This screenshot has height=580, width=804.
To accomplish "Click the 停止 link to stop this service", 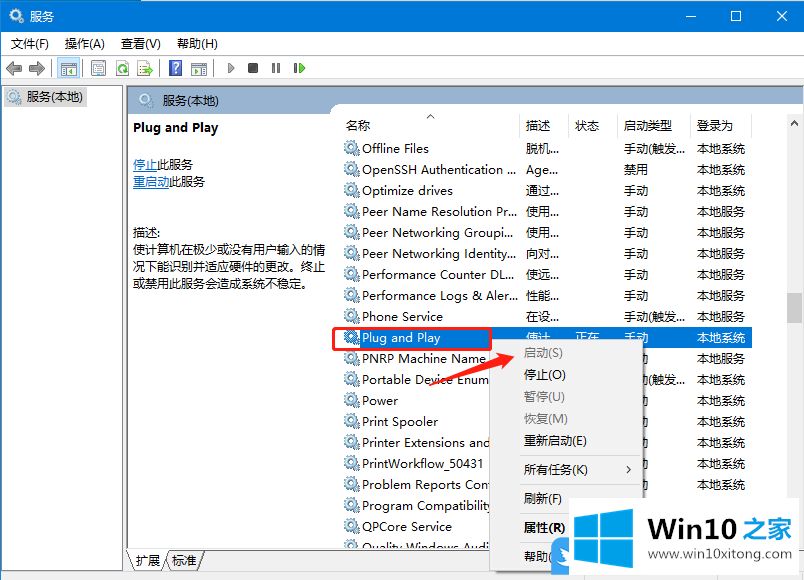I will point(145,165).
